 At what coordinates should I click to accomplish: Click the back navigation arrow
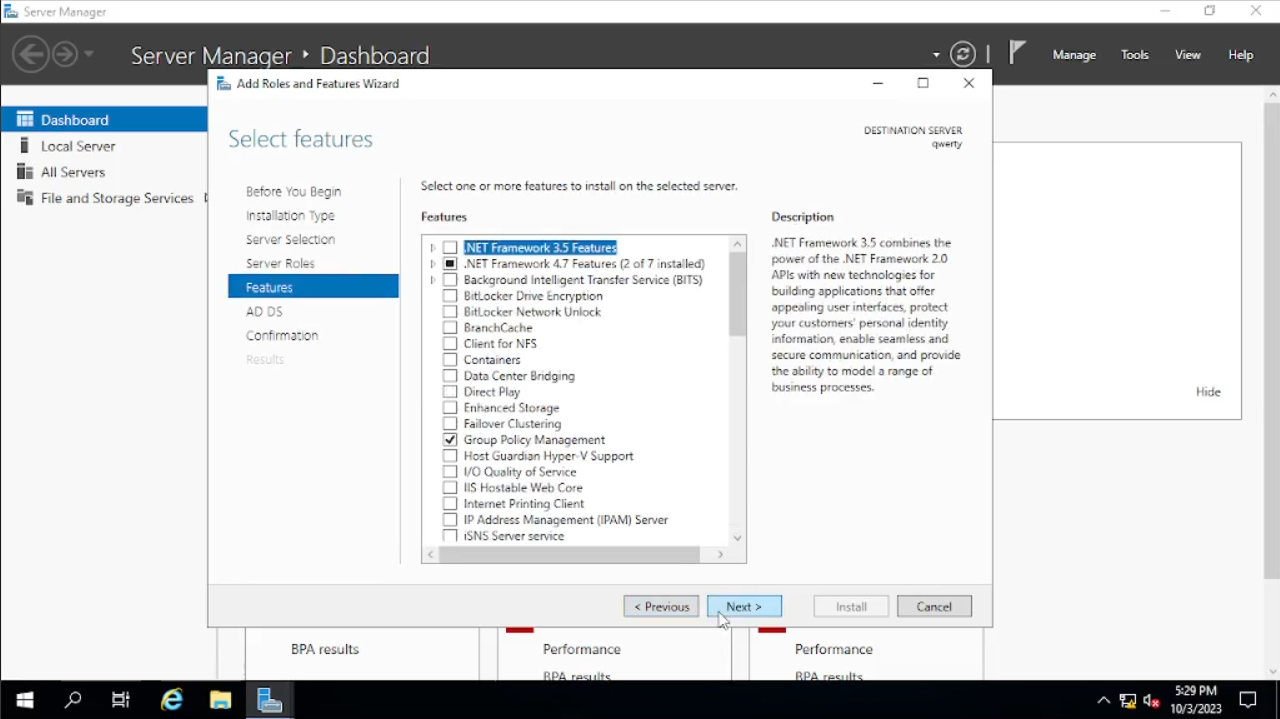(31, 54)
